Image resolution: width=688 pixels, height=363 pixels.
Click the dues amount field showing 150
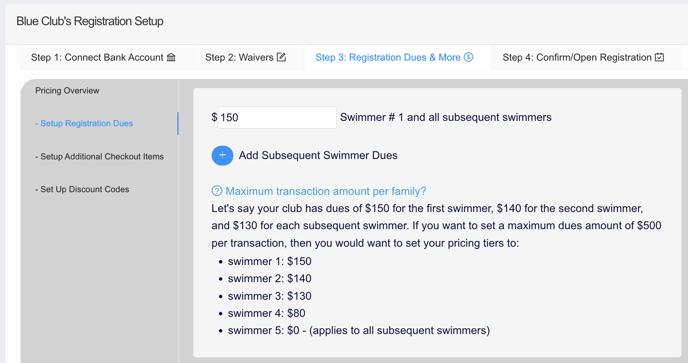tap(277, 117)
